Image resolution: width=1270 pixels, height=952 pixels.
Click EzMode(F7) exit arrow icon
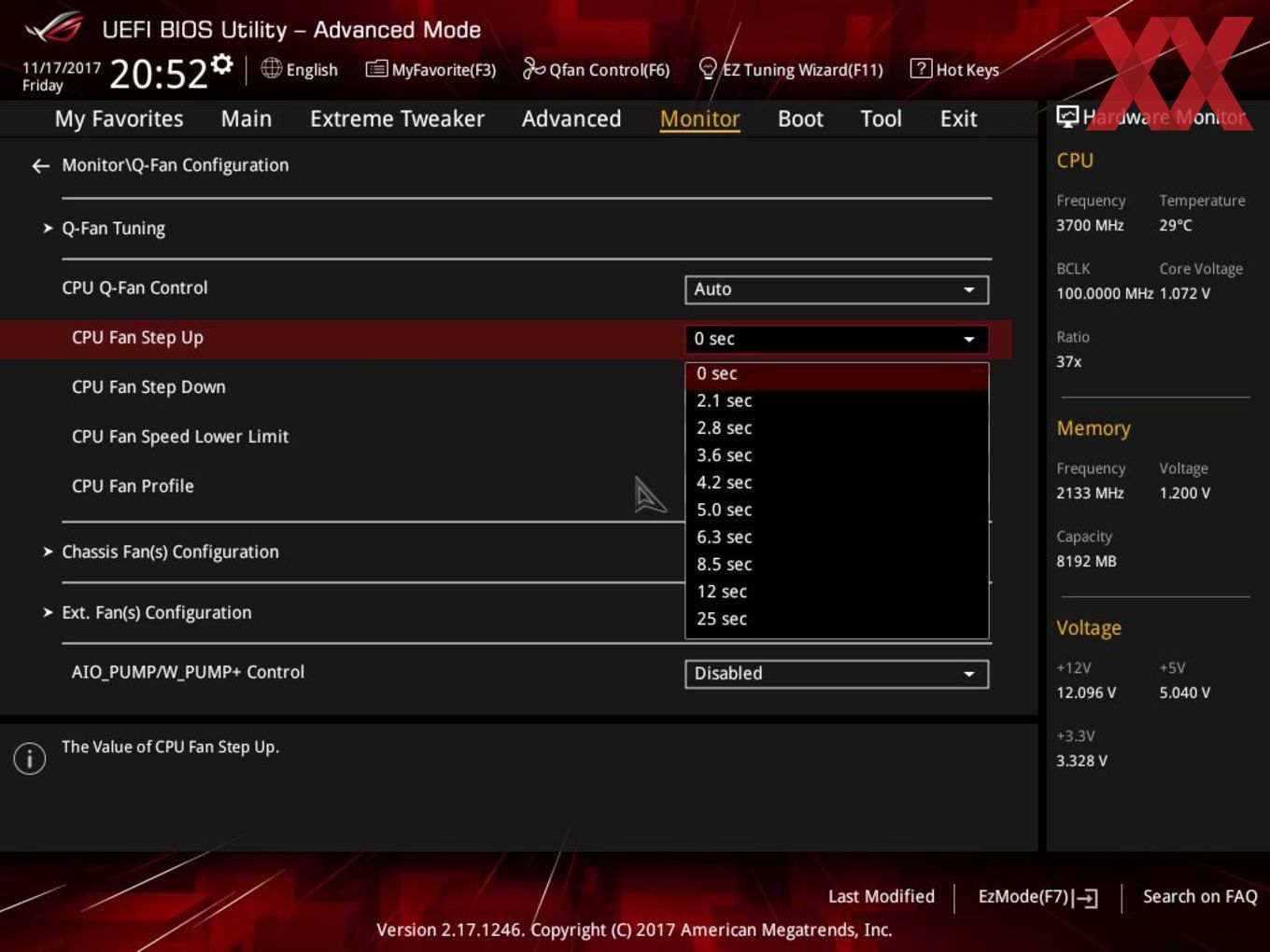coord(1085,898)
